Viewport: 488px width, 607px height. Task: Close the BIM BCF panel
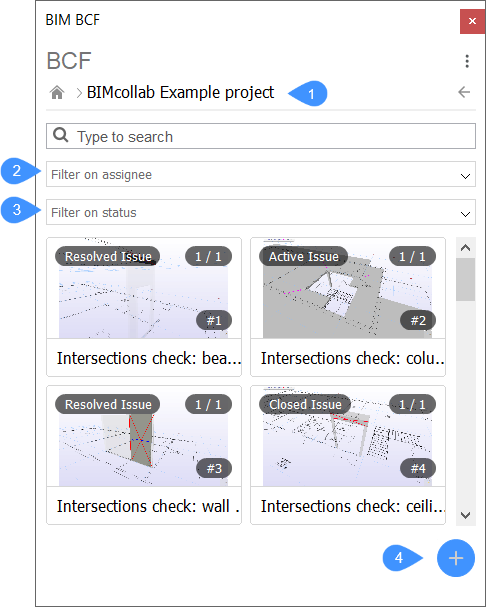tap(472, 21)
